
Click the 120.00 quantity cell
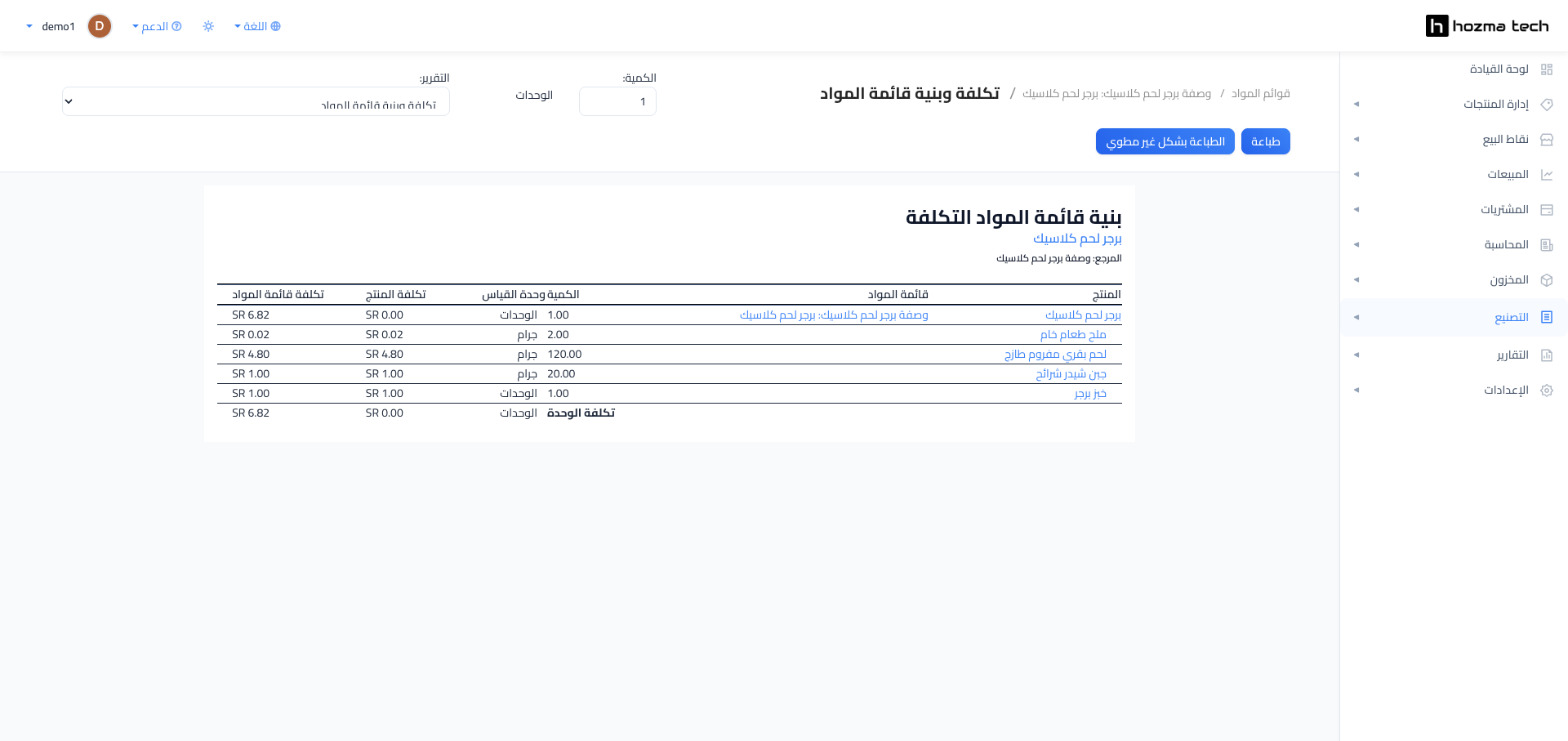coord(564,355)
